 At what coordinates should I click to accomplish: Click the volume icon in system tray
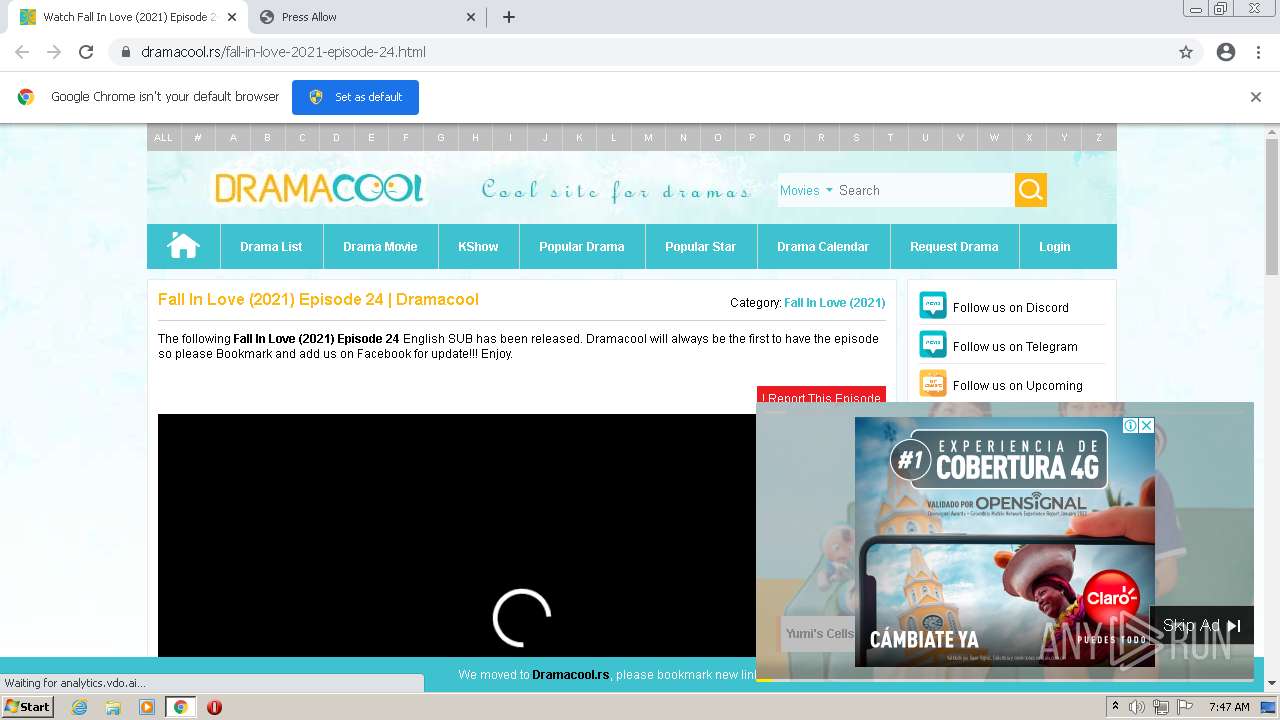(1138, 707)
